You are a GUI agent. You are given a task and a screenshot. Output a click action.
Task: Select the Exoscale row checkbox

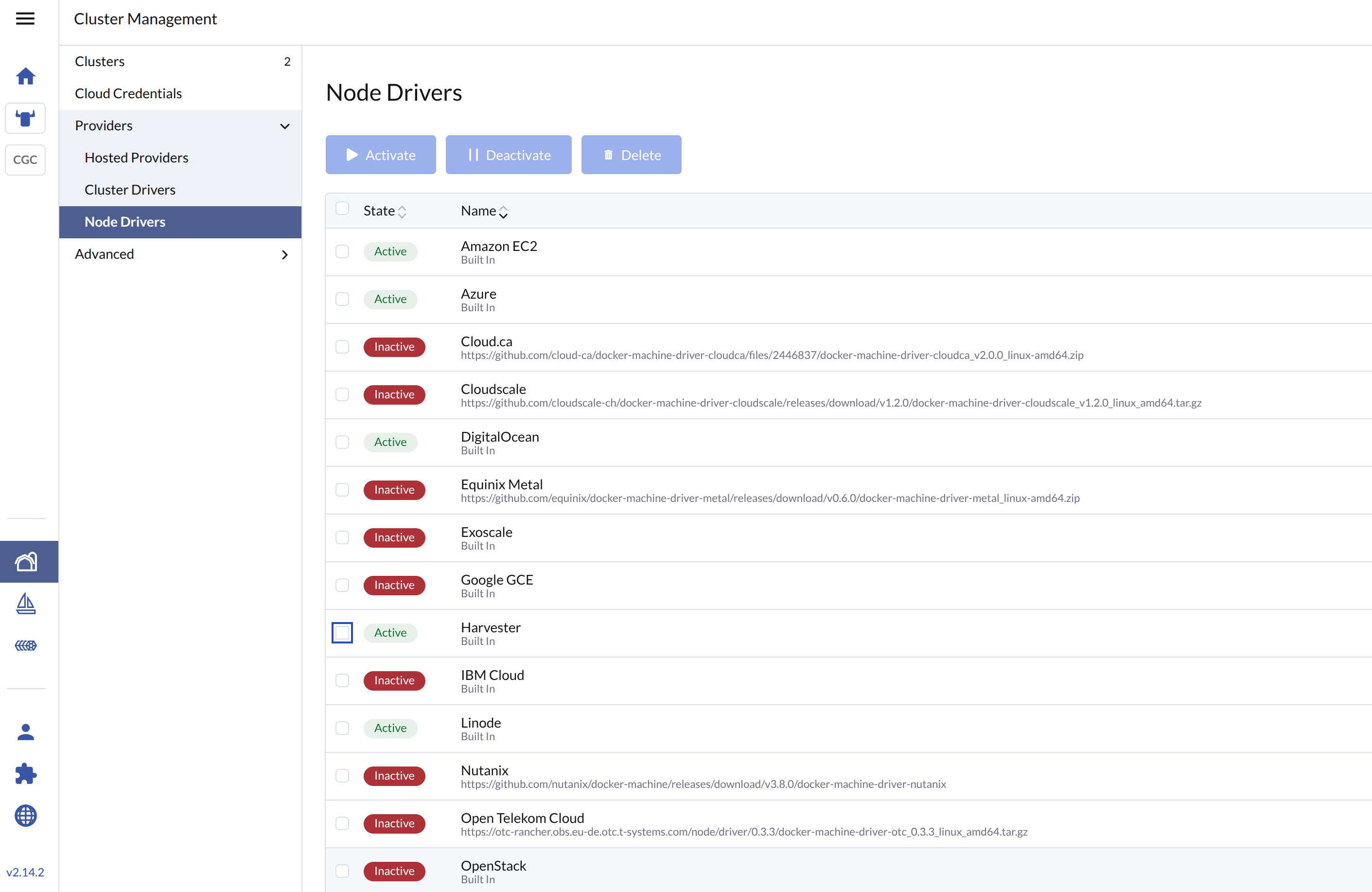point(342,537)
